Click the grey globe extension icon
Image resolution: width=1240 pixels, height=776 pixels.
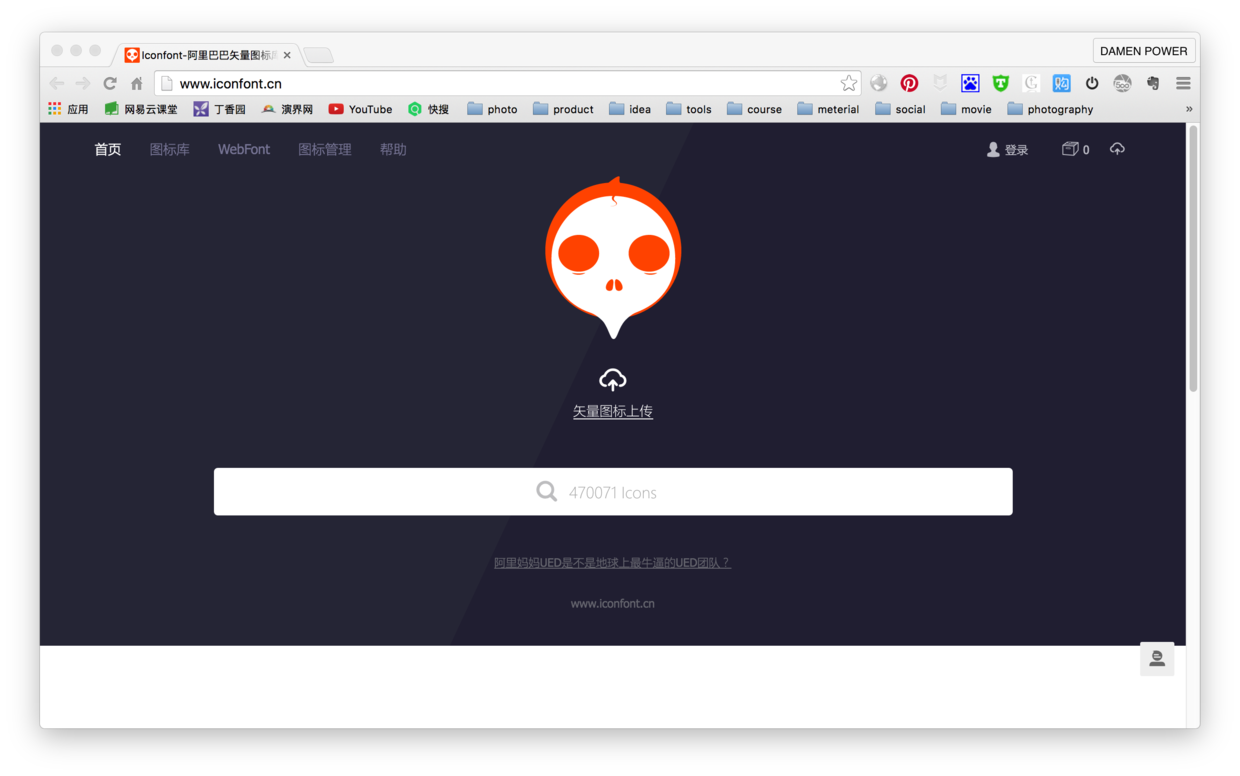[879, 83]
